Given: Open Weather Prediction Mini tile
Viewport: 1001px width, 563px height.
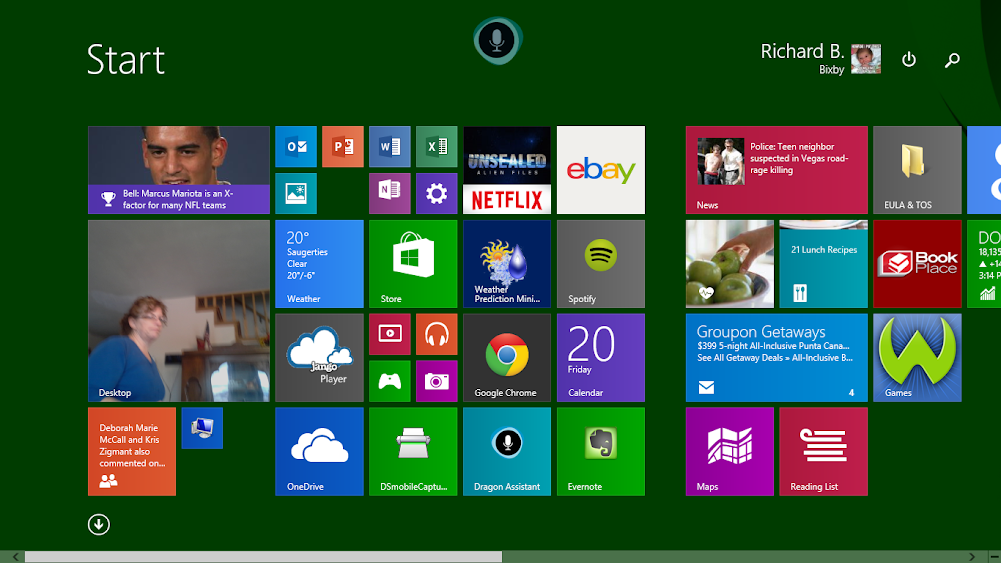Looking at the screenshot, I should [507, 264].
